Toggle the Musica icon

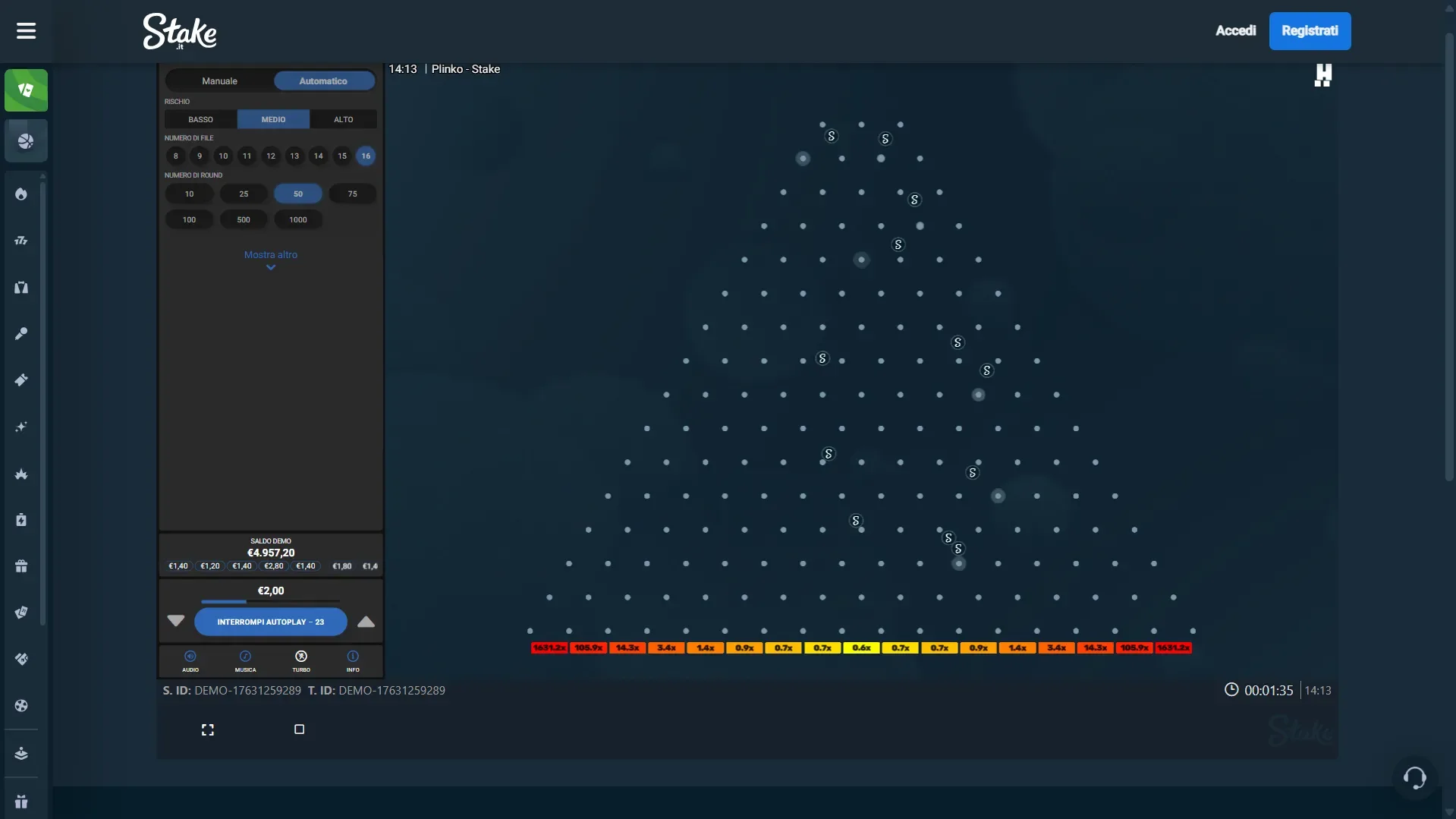(x=245, y=660)
